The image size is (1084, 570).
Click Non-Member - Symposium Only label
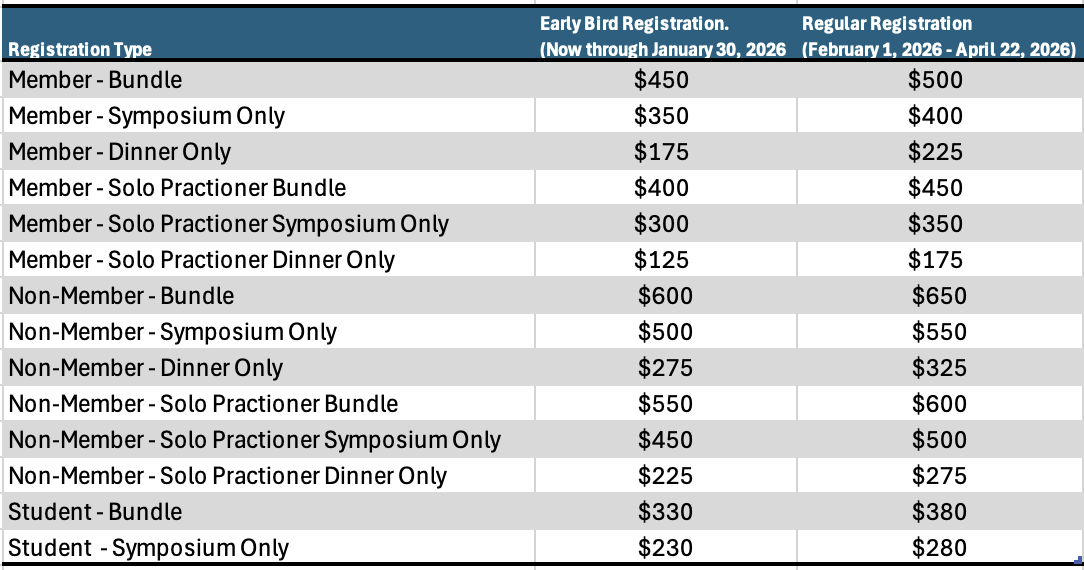(x=173, y=332)
